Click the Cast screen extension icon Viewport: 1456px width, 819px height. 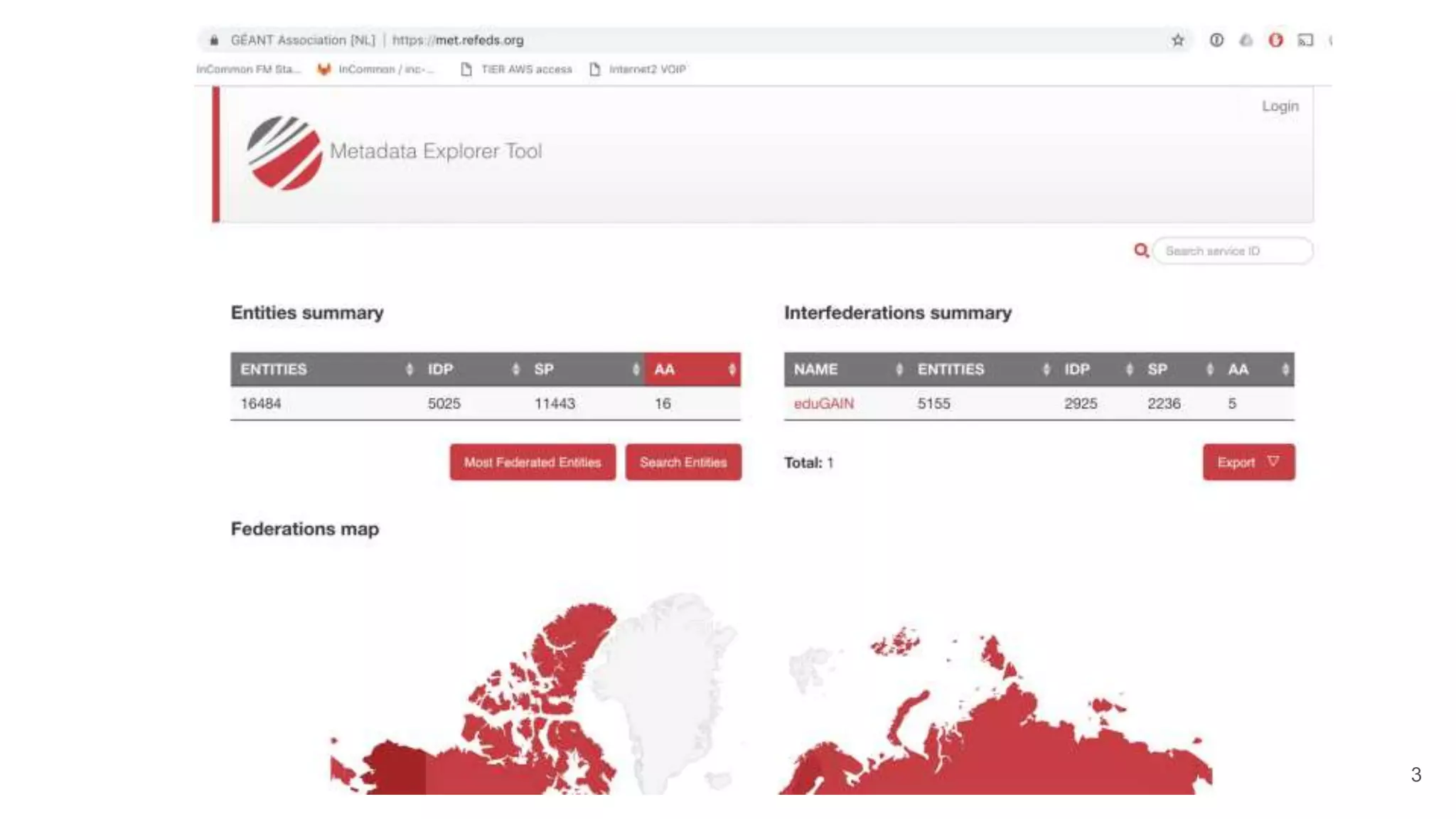click(1305, 41)
